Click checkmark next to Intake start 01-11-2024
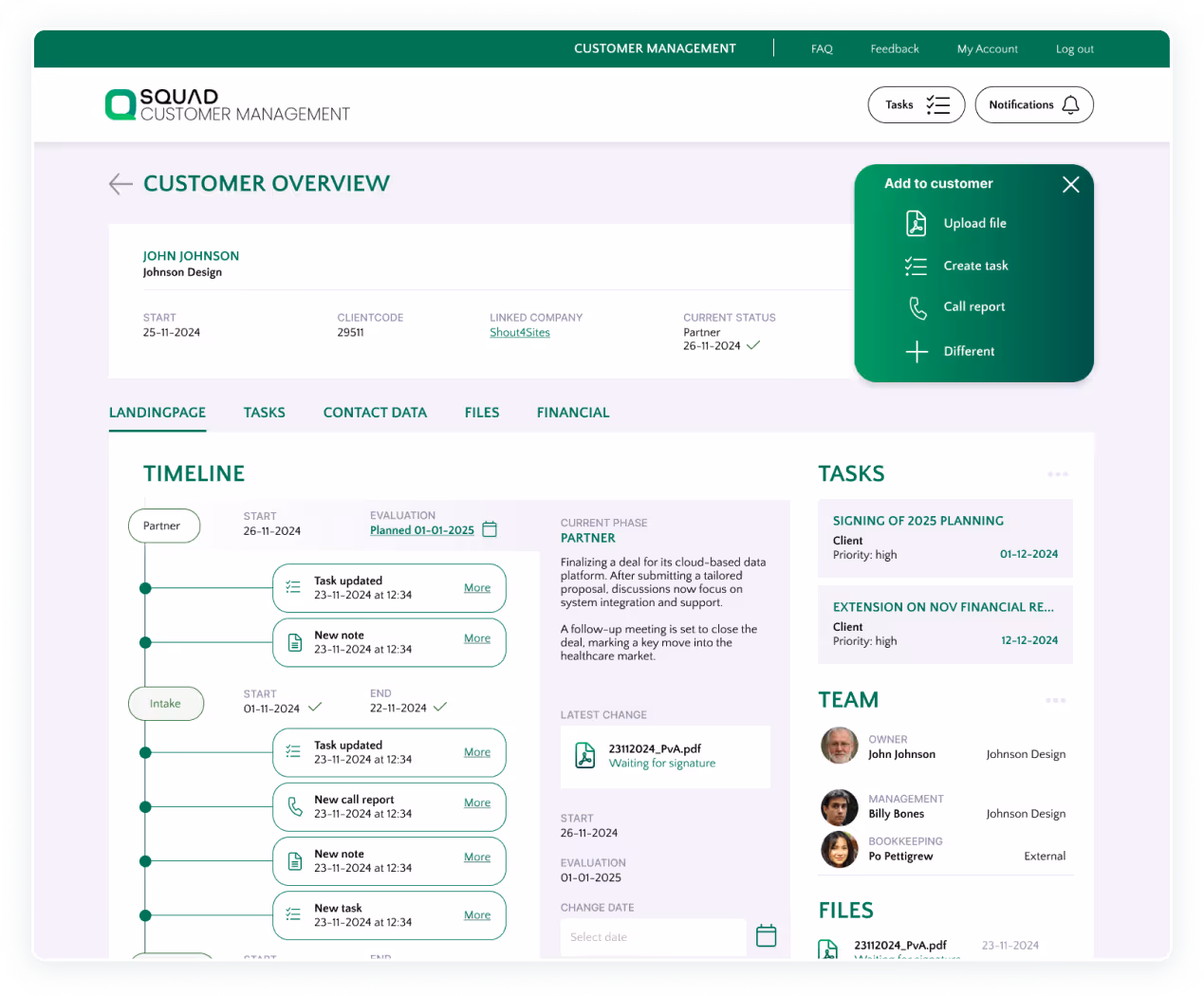 tap(315, 707)
